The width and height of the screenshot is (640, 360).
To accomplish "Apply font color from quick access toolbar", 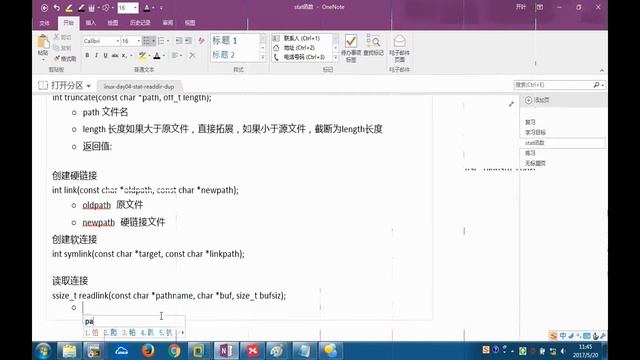I will 147,8.
